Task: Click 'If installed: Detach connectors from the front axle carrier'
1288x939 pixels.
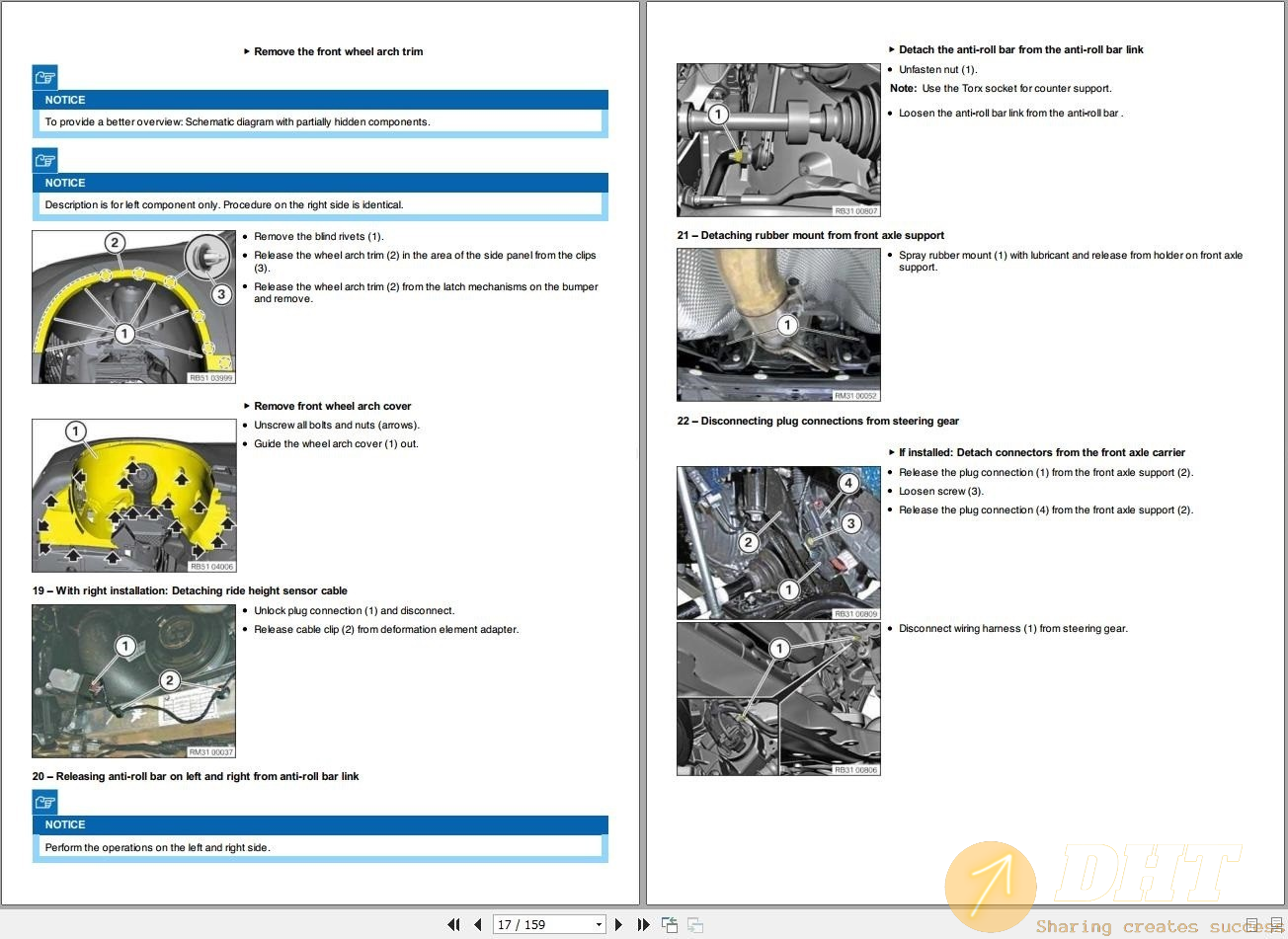Action: (1042, 452)
